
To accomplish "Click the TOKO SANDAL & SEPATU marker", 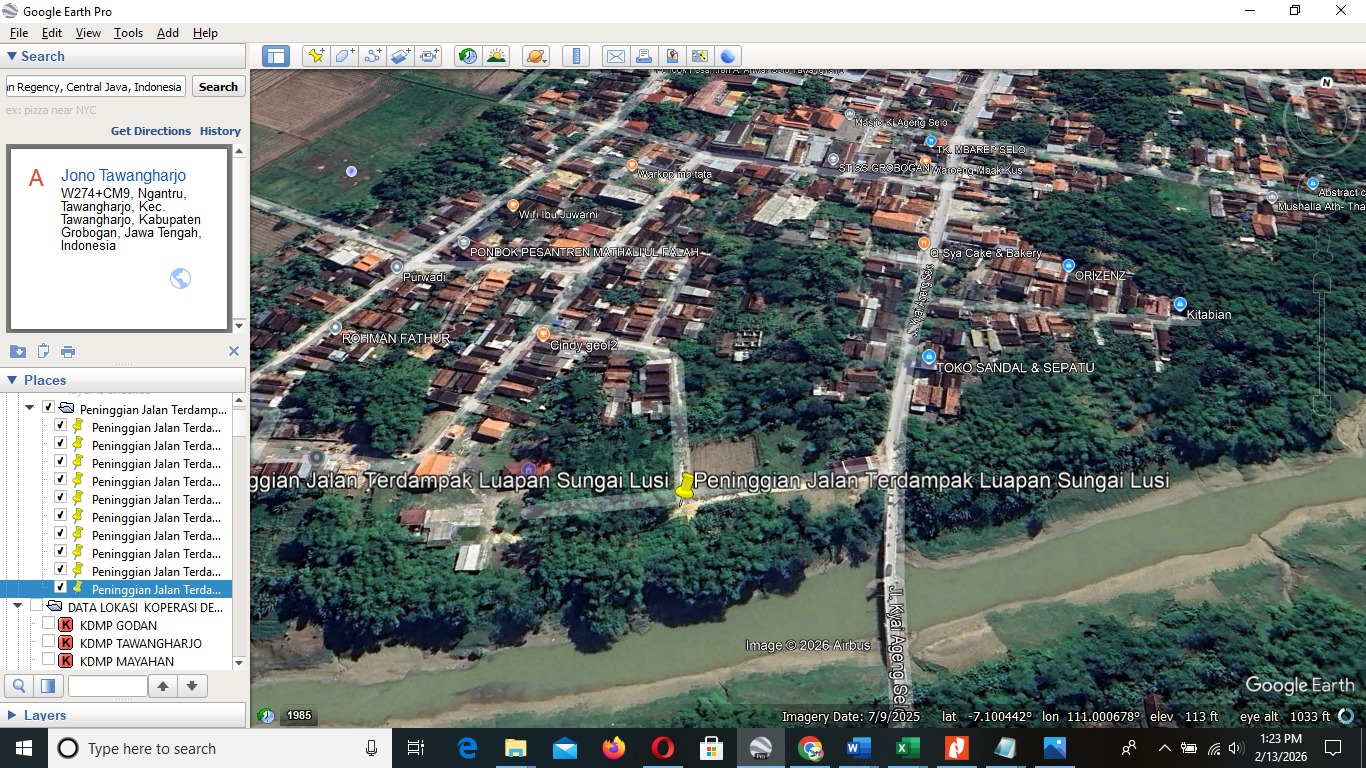I will (929, 357).
